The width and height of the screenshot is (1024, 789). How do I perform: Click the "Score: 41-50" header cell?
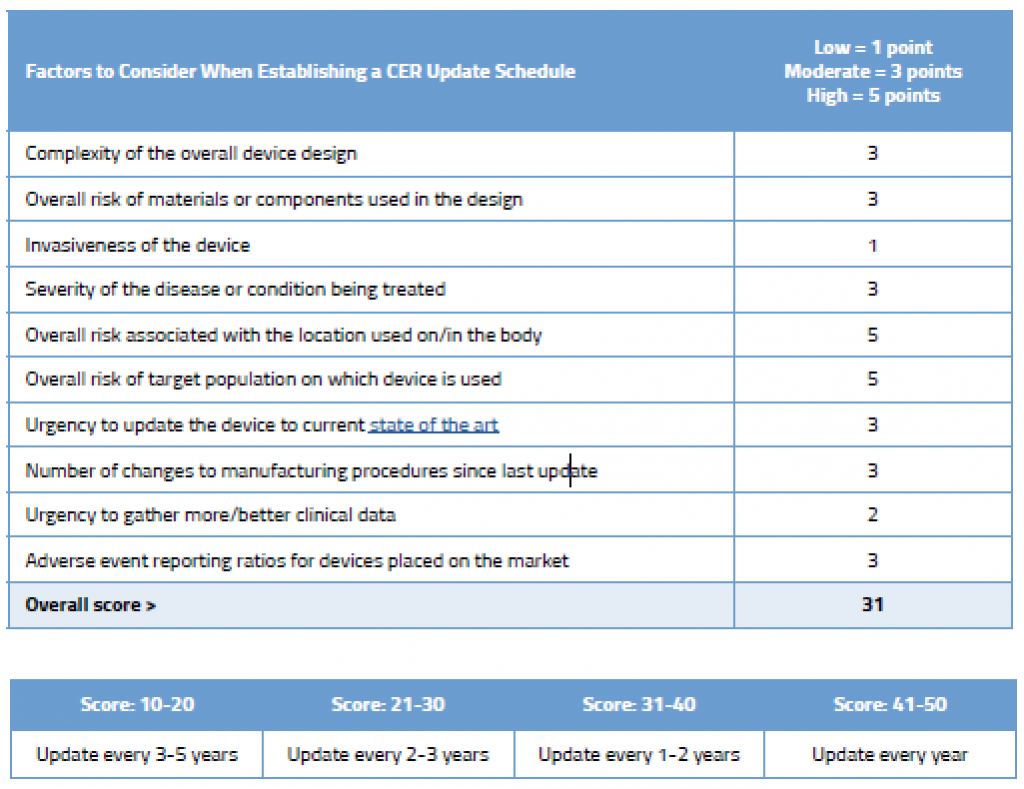(889, 705)
